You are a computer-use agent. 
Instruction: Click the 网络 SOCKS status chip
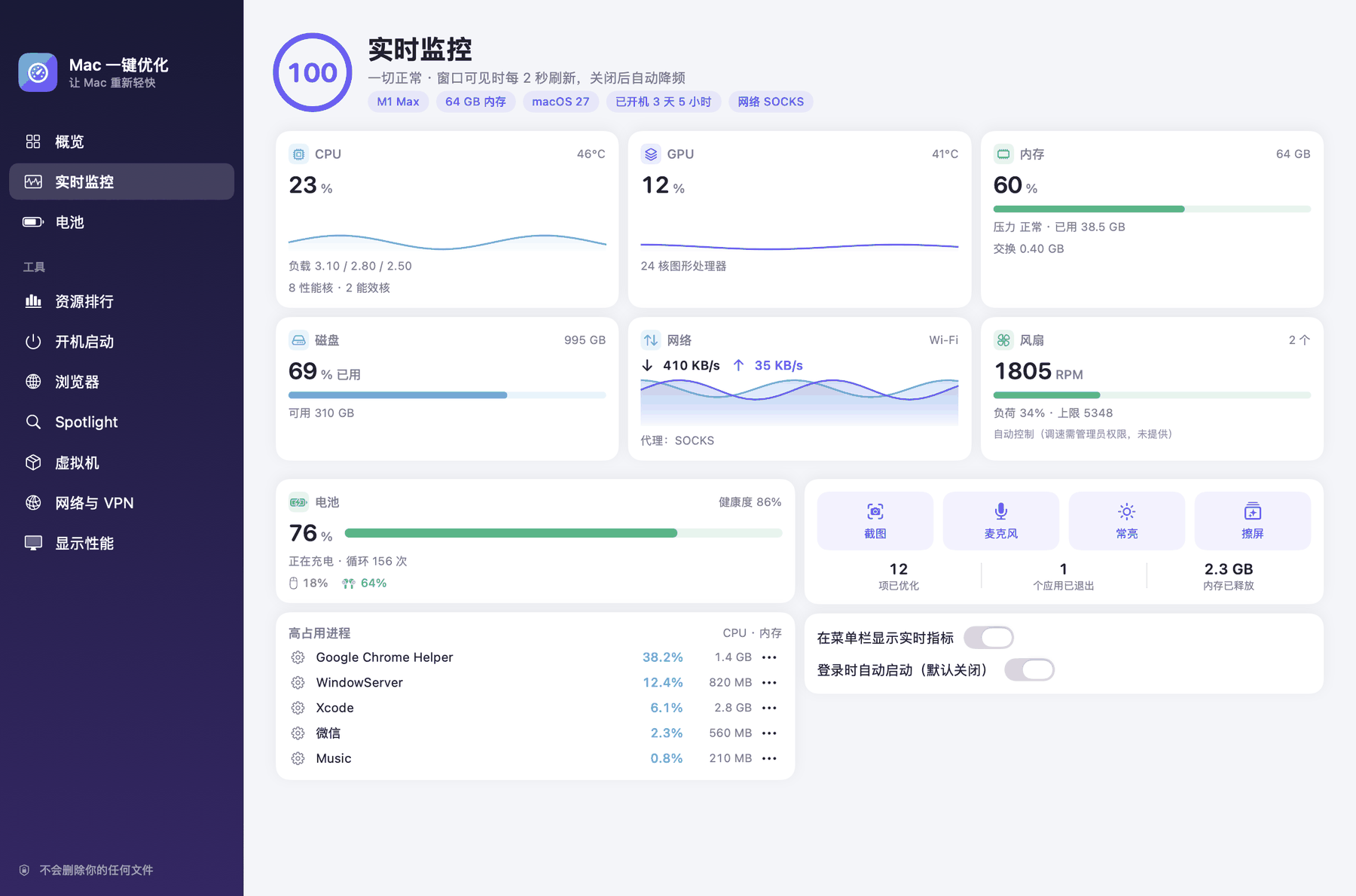[x=771, y=102]
